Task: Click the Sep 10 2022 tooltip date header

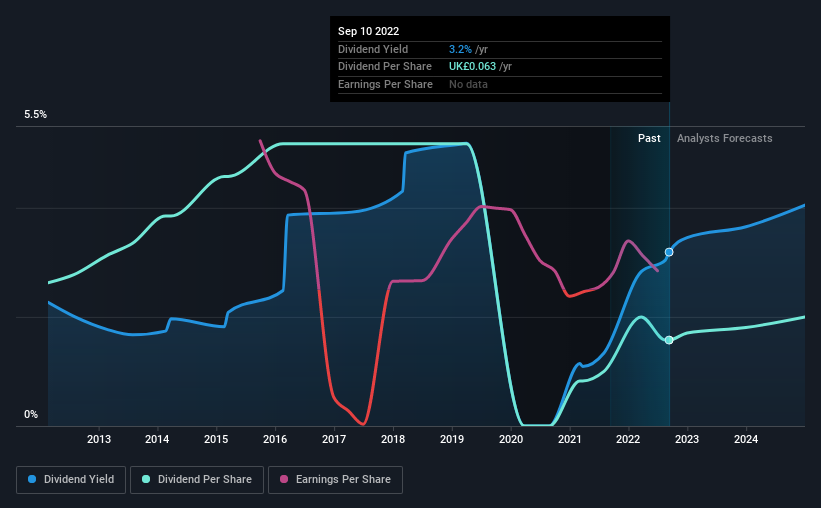Action: [369, 31]
